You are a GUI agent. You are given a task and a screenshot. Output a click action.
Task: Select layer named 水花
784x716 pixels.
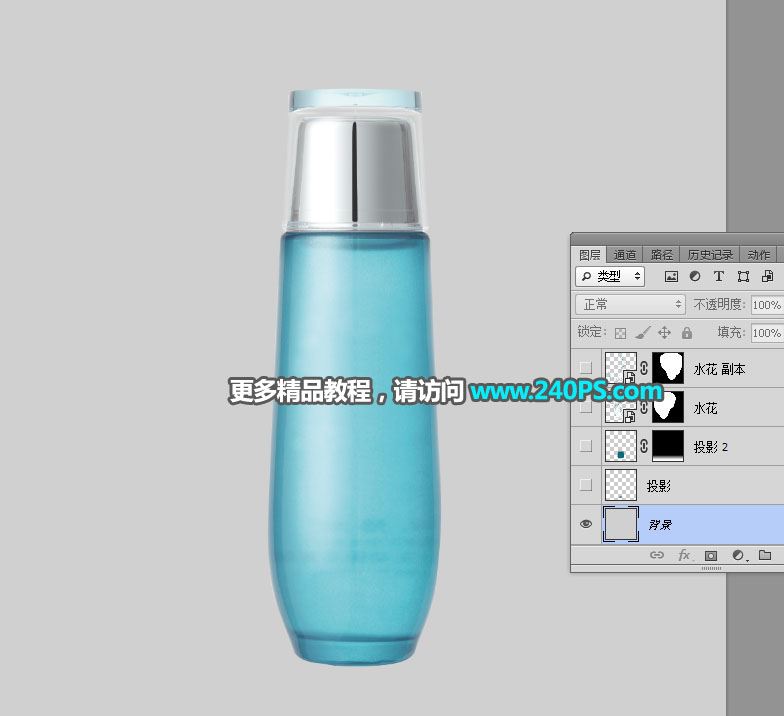(x=706, y=408)
